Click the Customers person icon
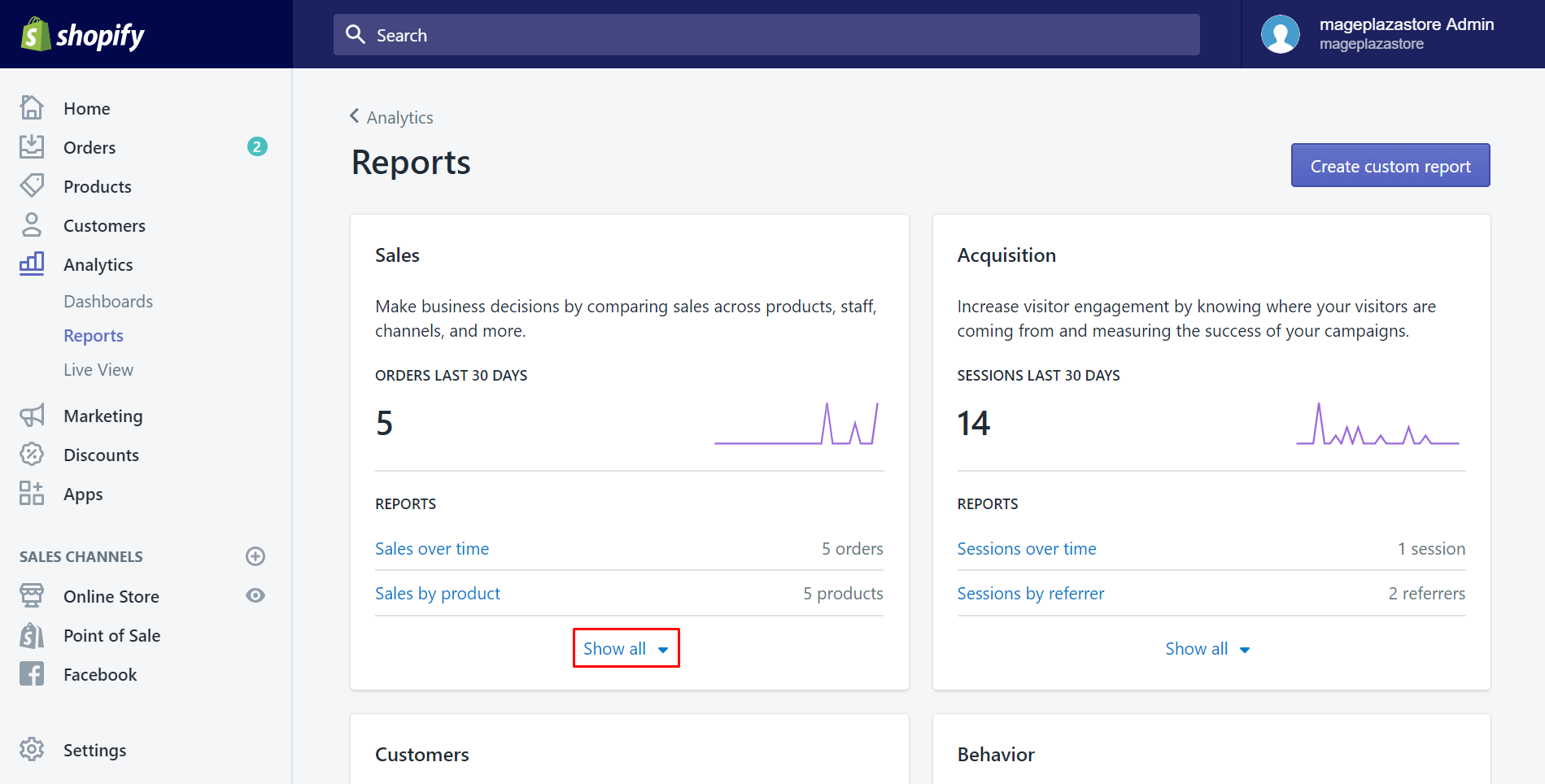The image size is (1545, 784). [32, 224]
